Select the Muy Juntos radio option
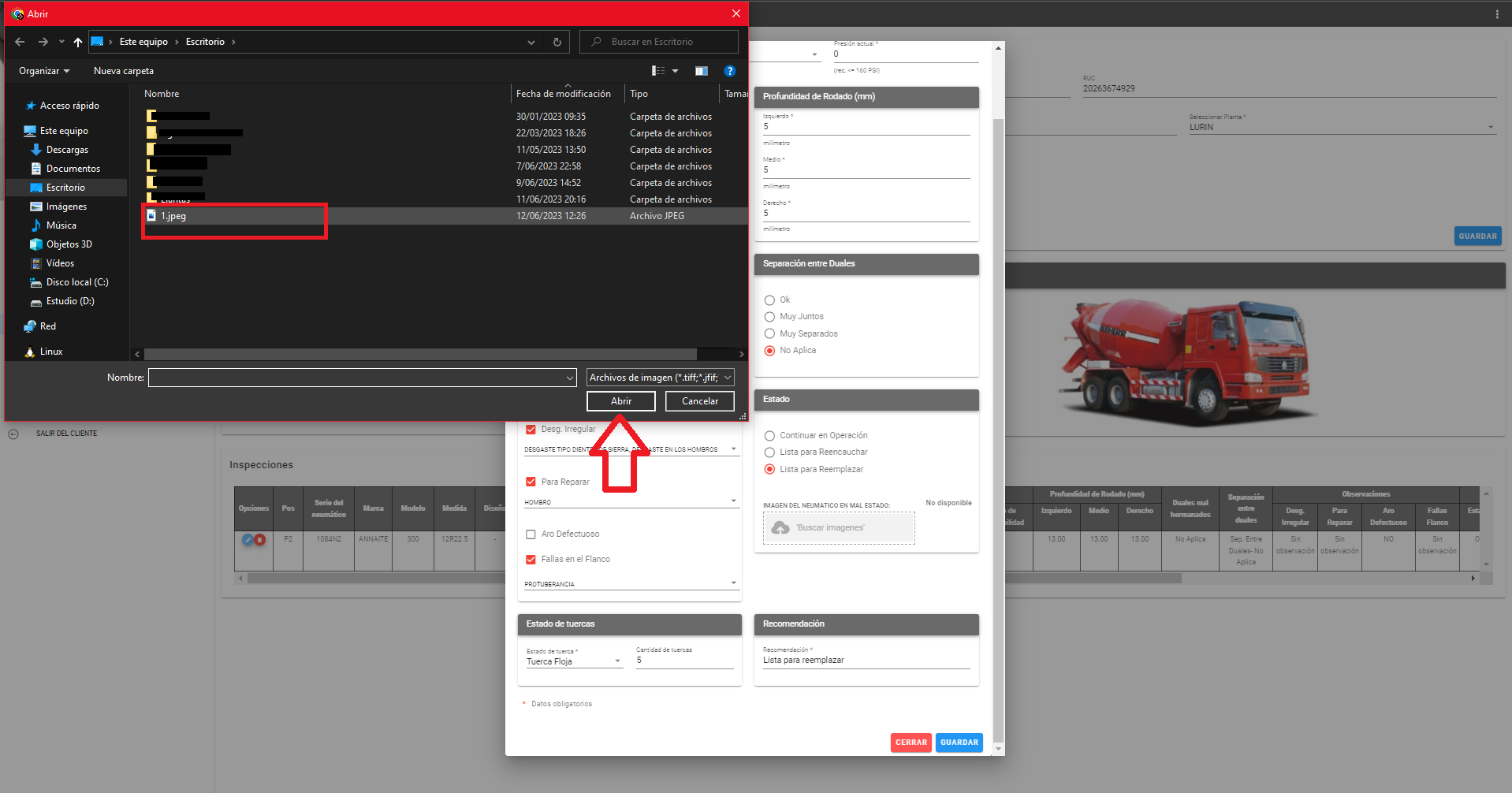The width and height of the screenshot is (1512, 793). tap(769, 317)
